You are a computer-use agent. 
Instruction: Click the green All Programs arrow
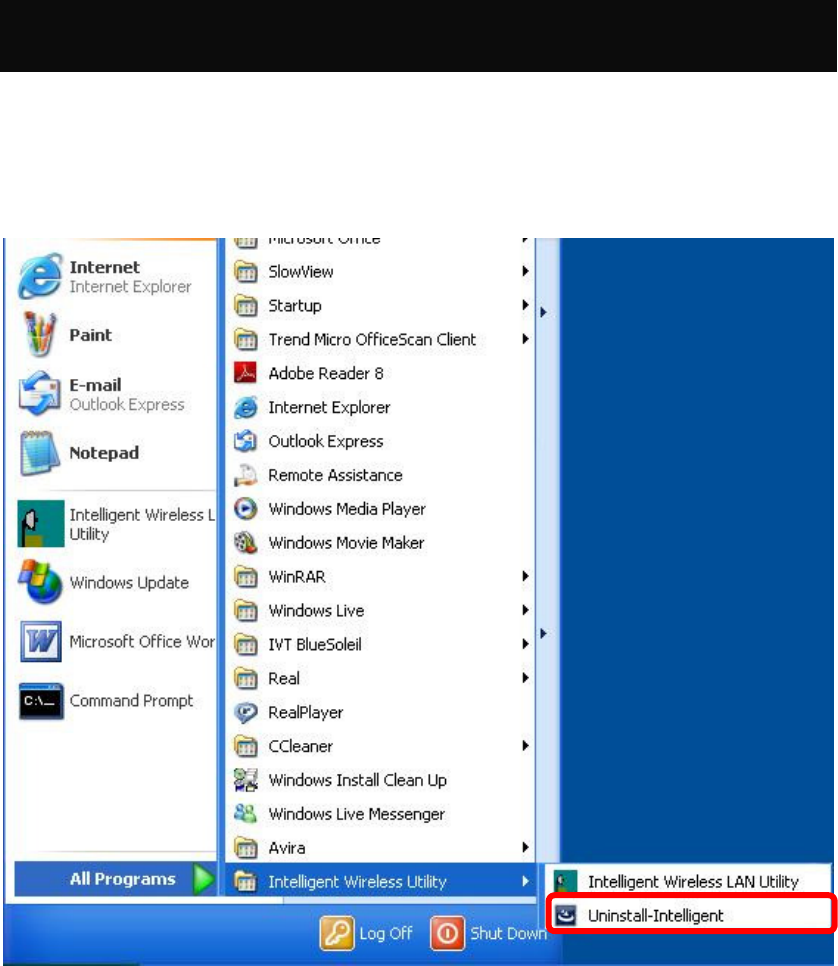[x=203, y=879]
